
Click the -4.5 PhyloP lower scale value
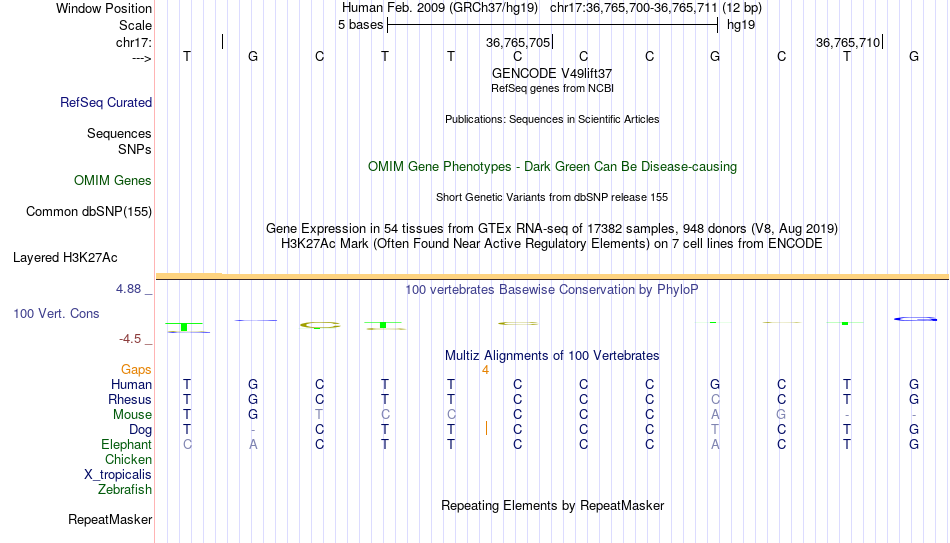click(x=130, y=339)
